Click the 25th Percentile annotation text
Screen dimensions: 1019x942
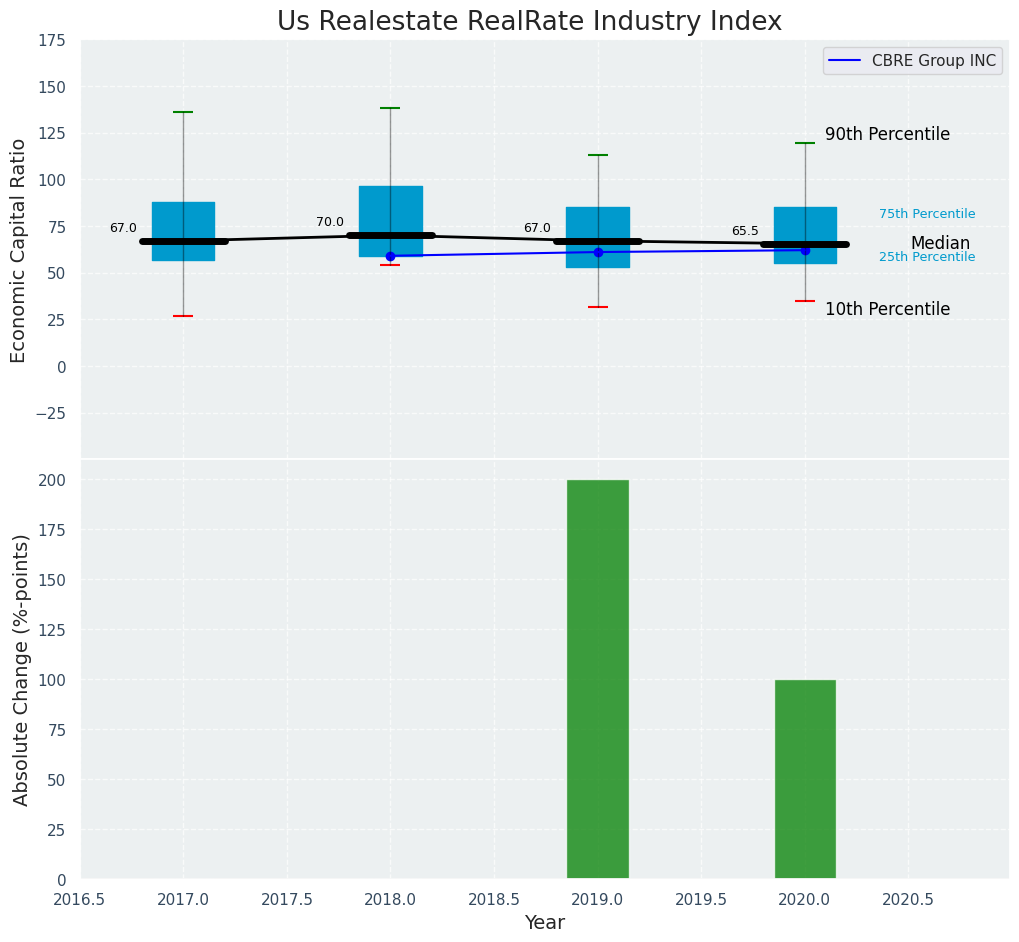[927, 257]
